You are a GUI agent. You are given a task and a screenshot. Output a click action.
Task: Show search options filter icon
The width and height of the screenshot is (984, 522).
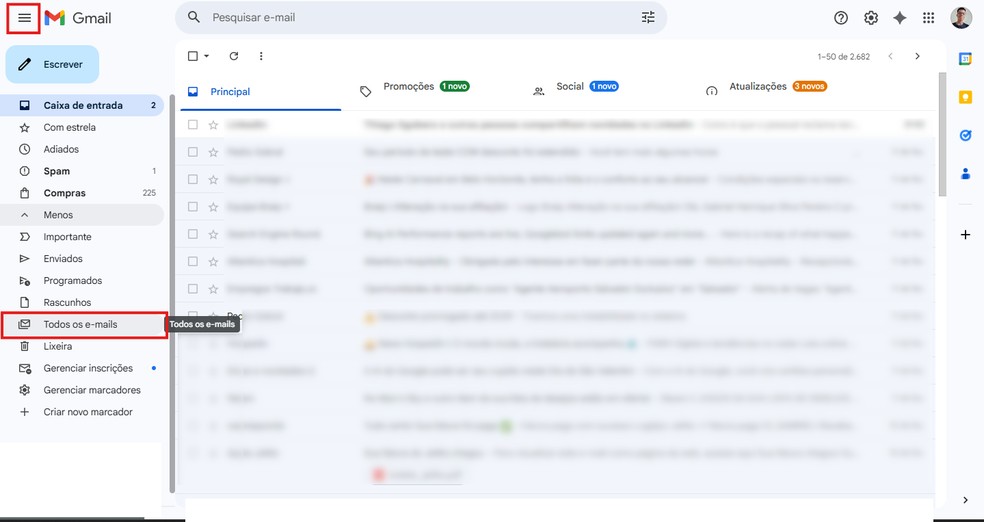click(x=648, y=18)
